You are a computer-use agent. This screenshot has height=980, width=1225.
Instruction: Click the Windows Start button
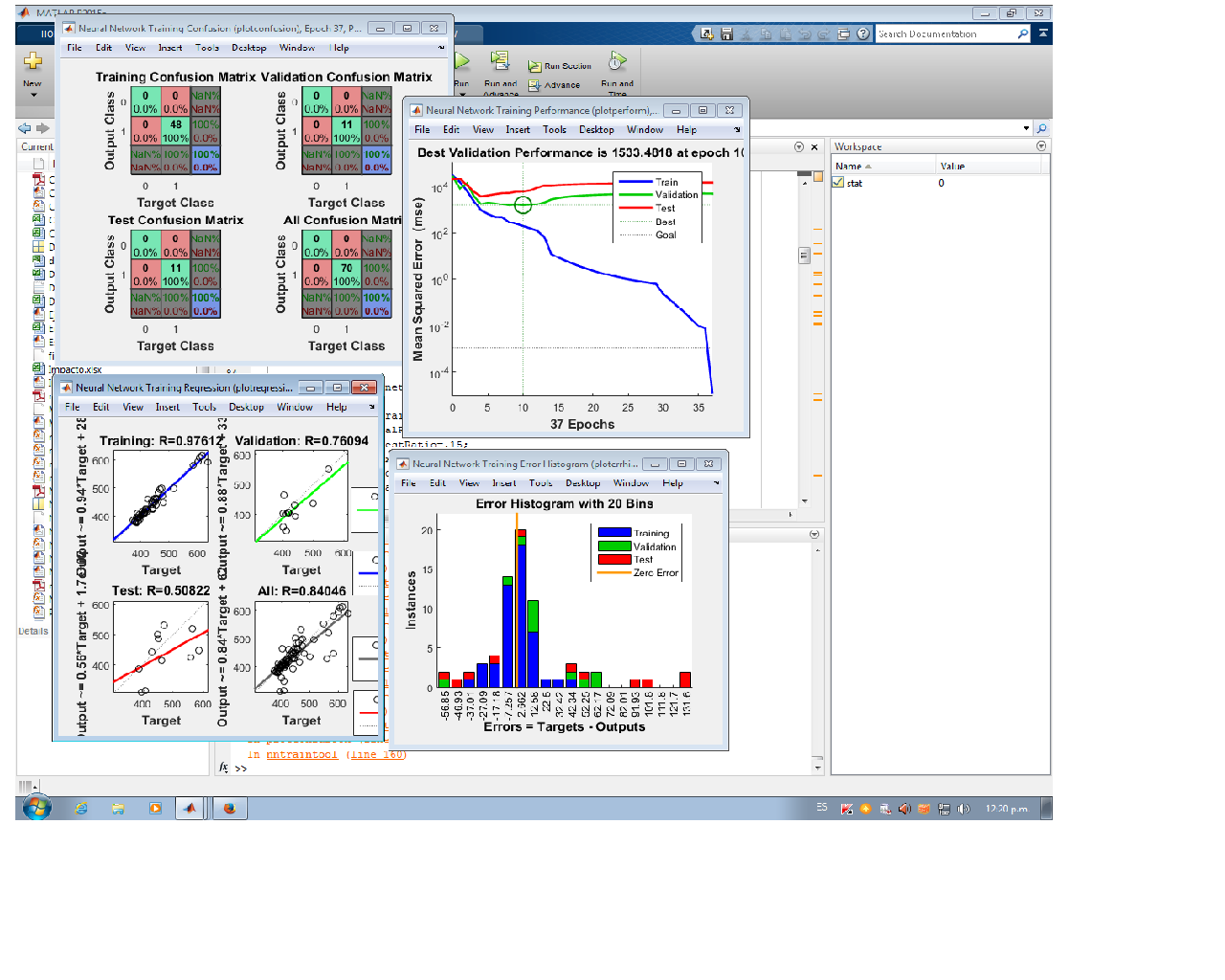[x=37, y=808]
